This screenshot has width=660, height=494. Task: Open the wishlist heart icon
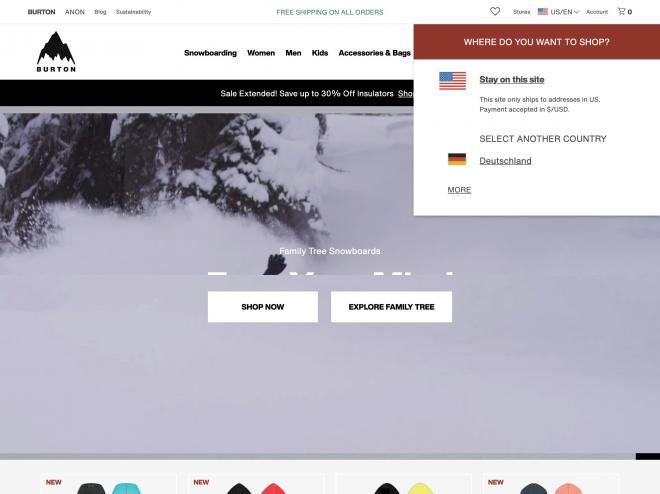(x=495, y=12)
